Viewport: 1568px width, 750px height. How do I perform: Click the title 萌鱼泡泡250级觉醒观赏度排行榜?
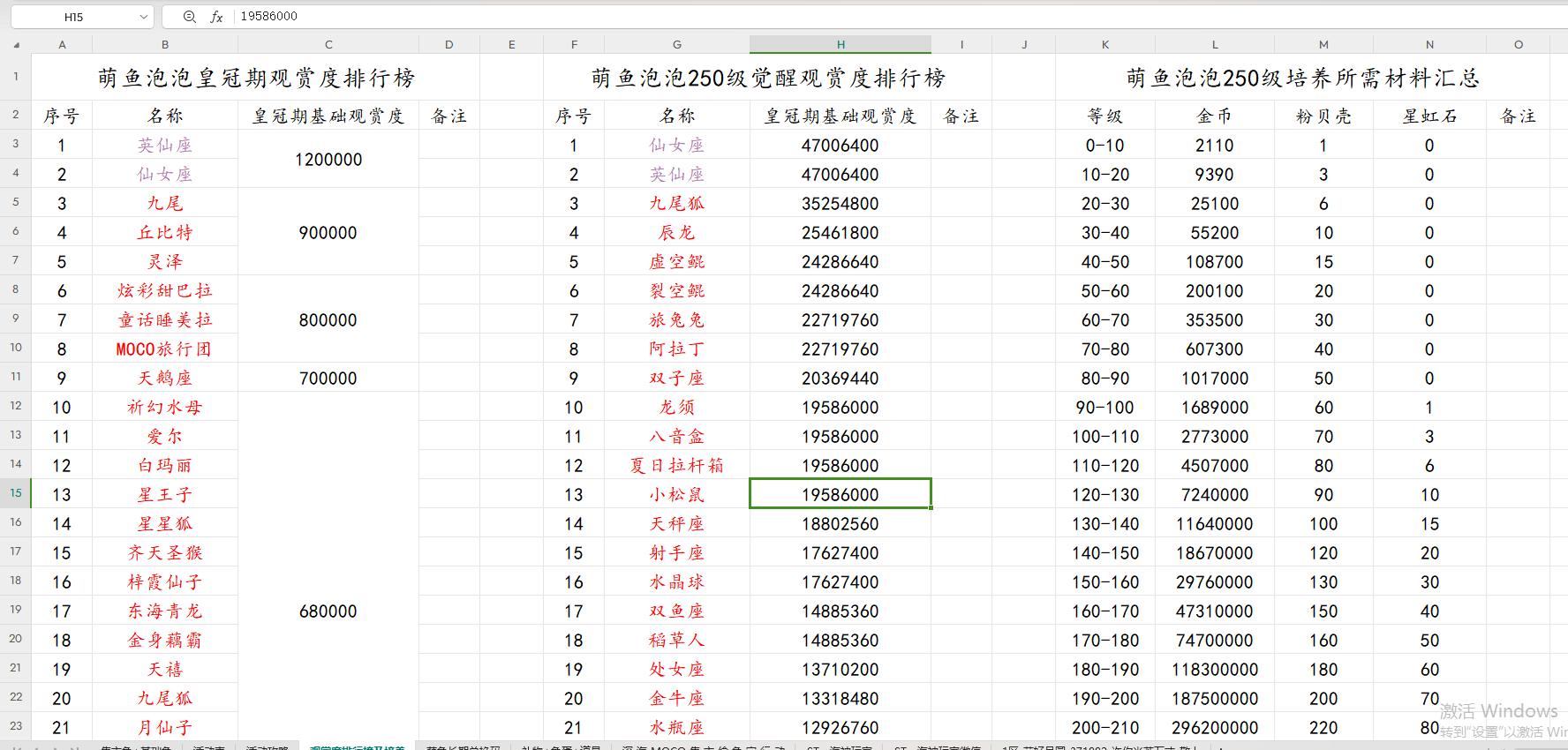768,78
